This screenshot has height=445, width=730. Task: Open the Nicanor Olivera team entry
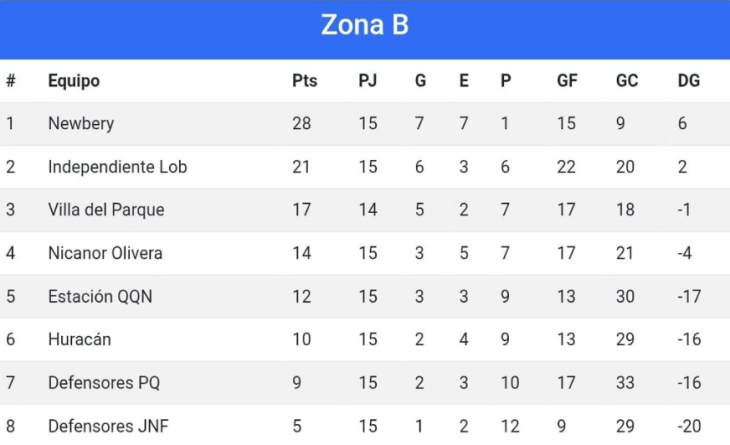[105, 253]
